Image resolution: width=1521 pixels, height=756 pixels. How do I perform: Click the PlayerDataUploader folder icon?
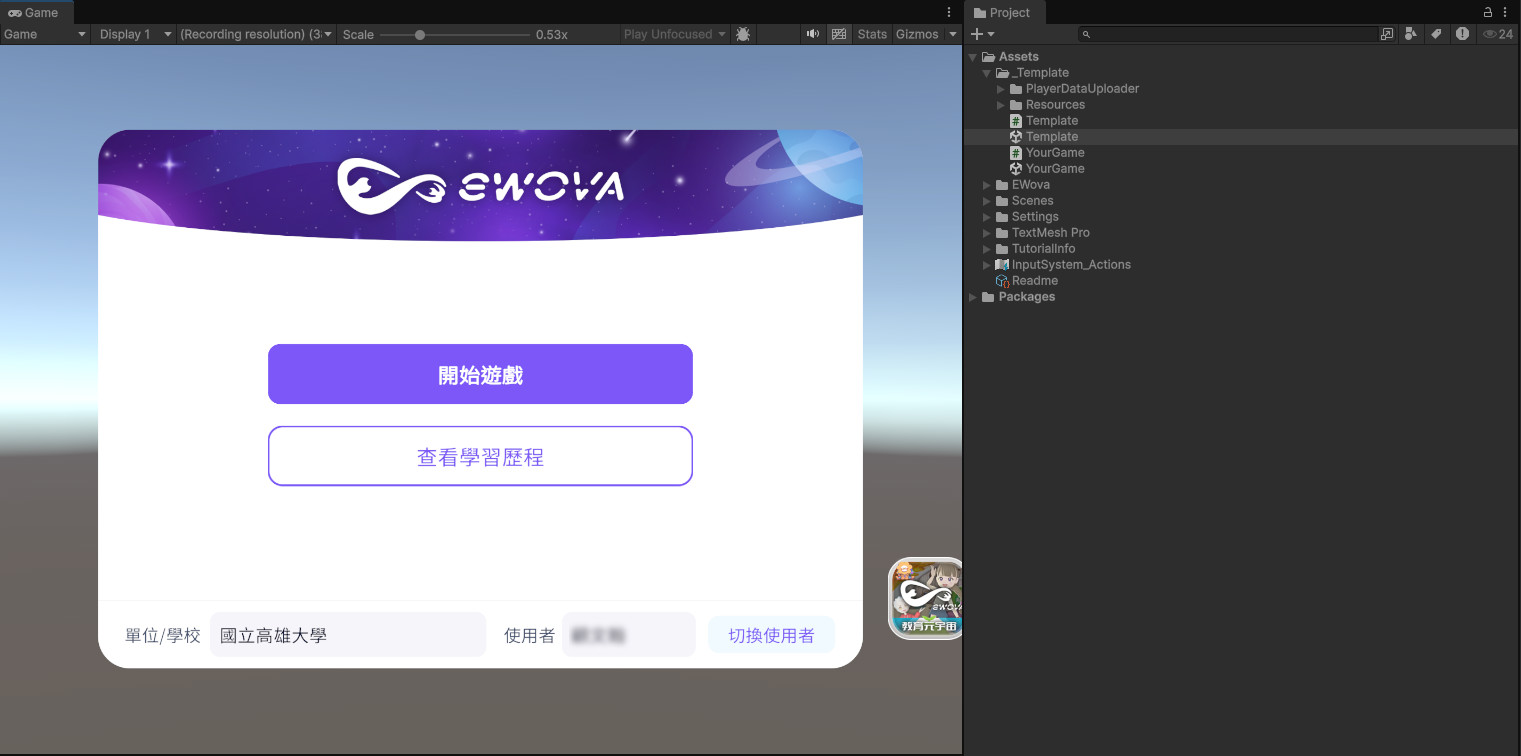coord(1016,89)
